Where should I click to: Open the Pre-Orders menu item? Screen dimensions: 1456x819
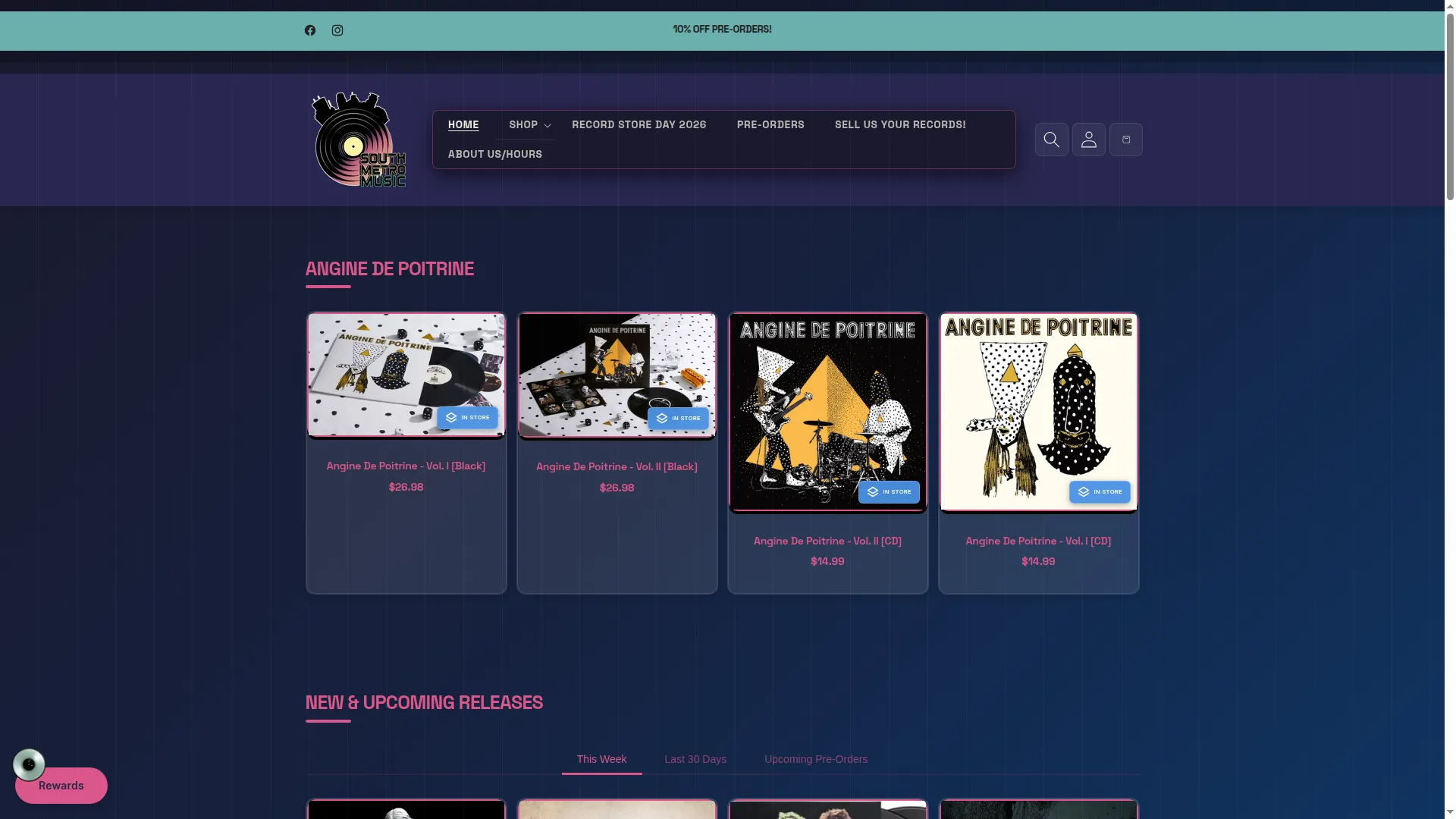tap(770, 125)
